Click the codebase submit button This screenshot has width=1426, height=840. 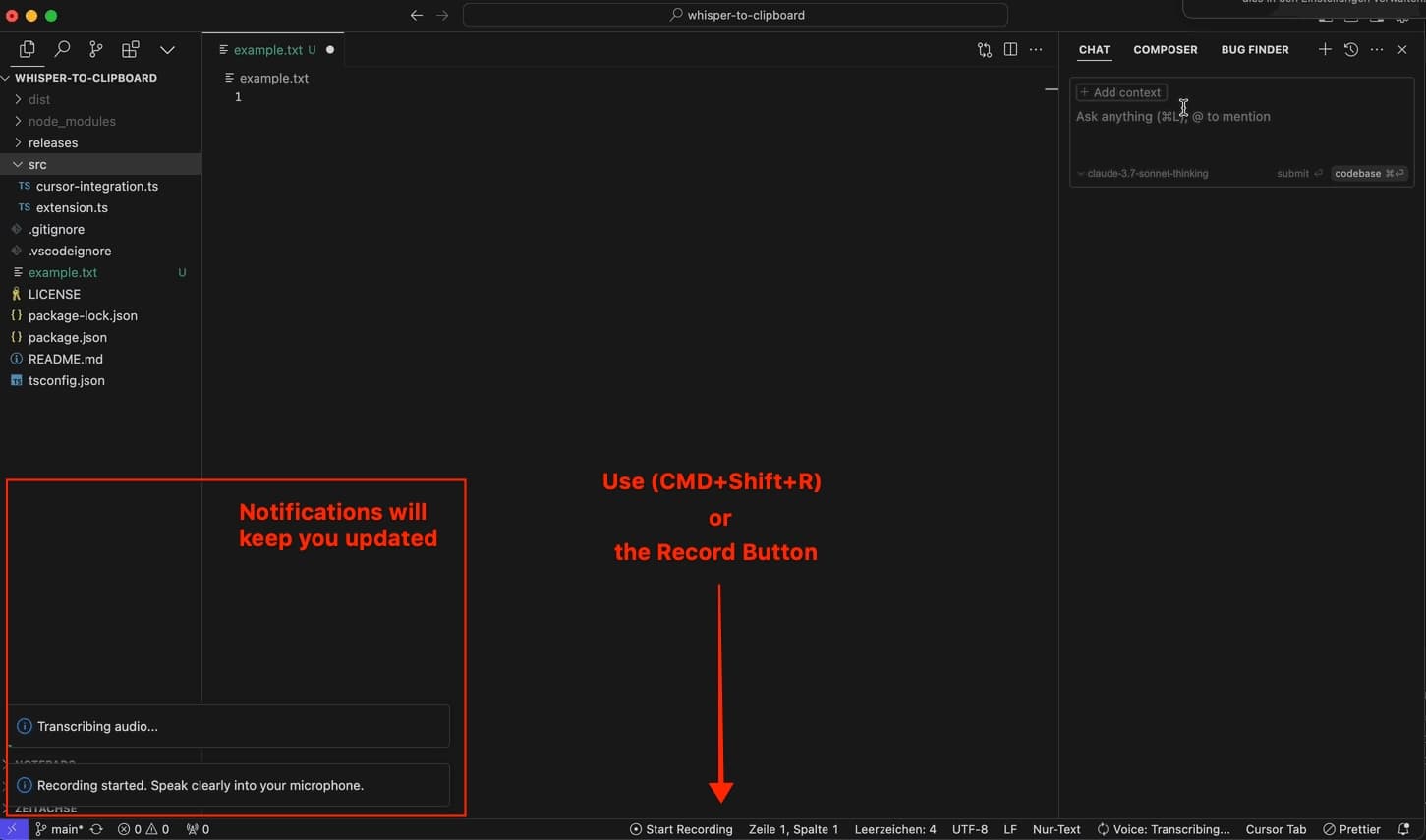1369,173
